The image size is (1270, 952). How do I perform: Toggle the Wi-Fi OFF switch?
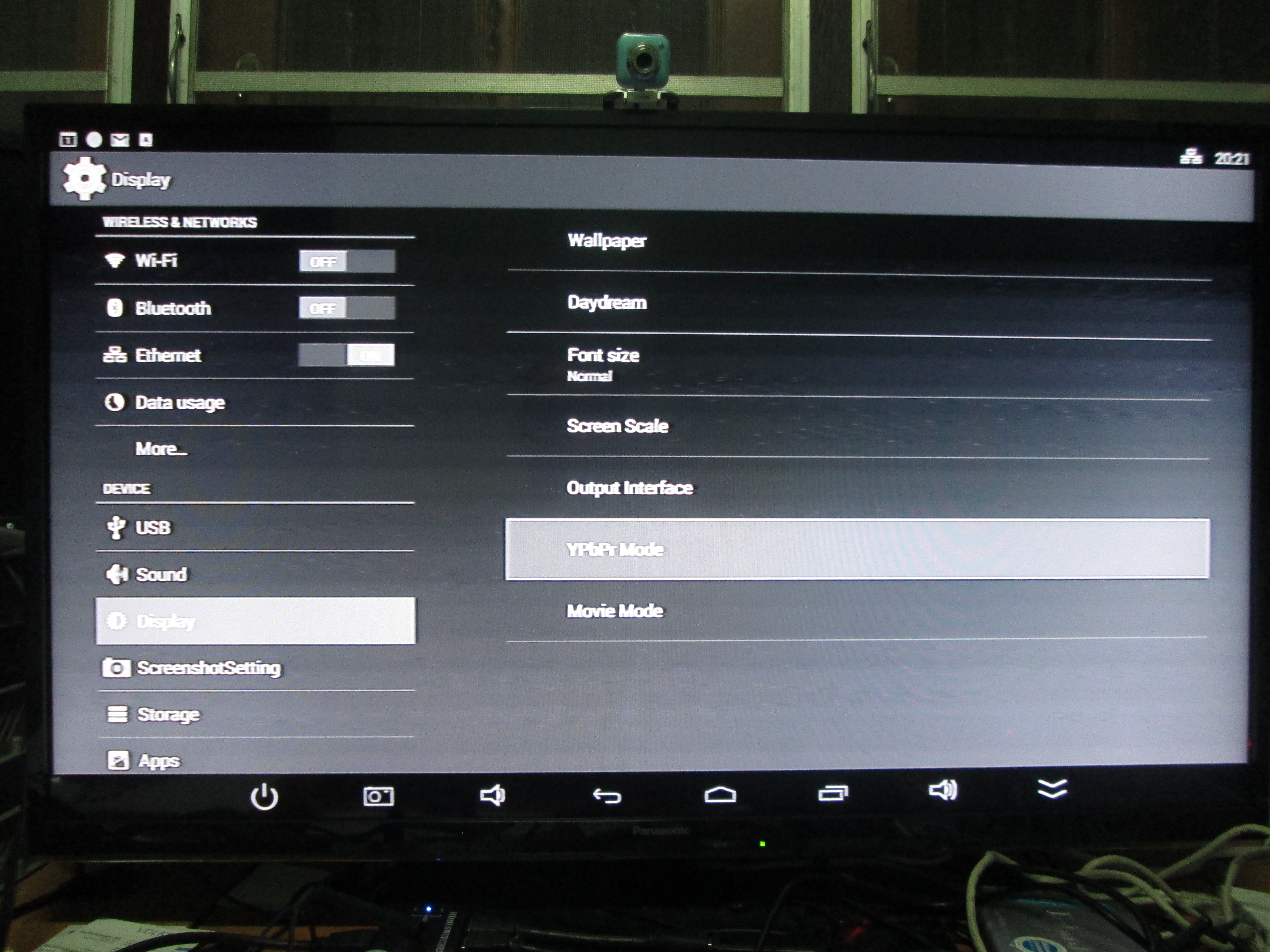coord(347,261)
